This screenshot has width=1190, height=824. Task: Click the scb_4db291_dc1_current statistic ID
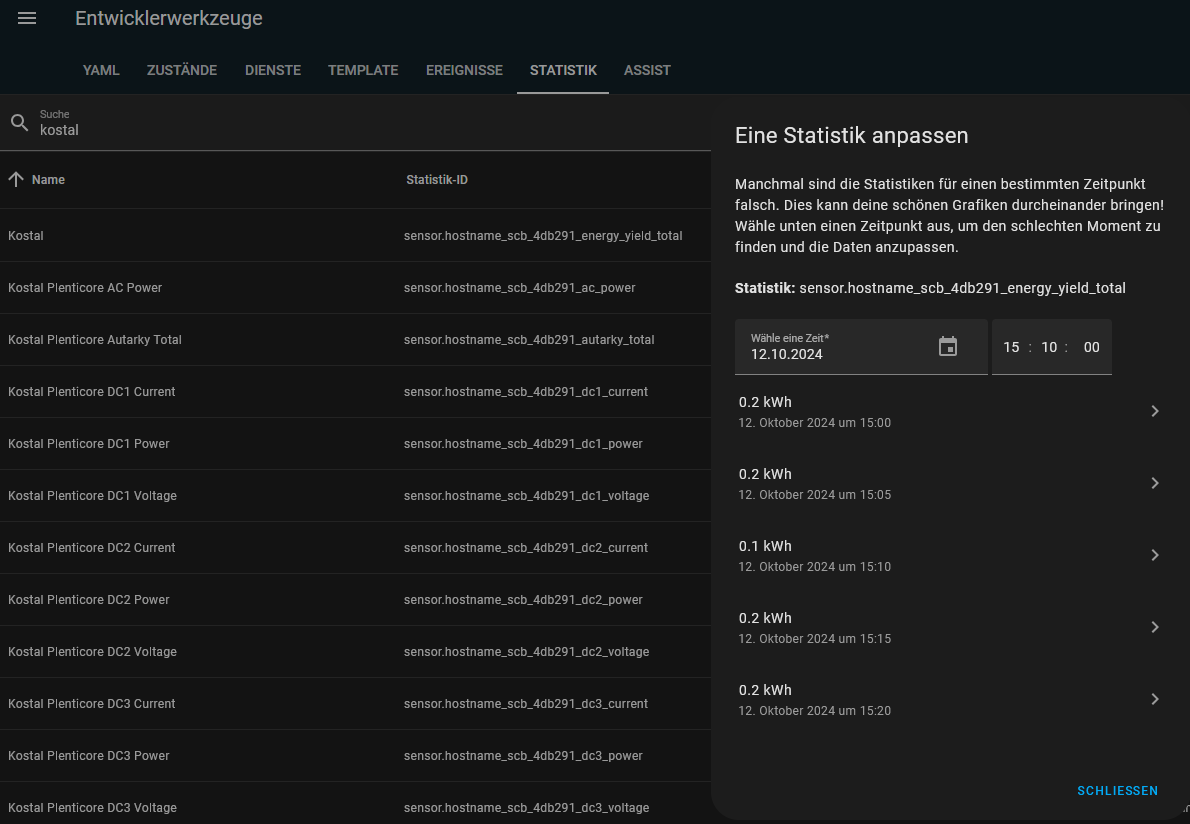click(x=525, y=392)
